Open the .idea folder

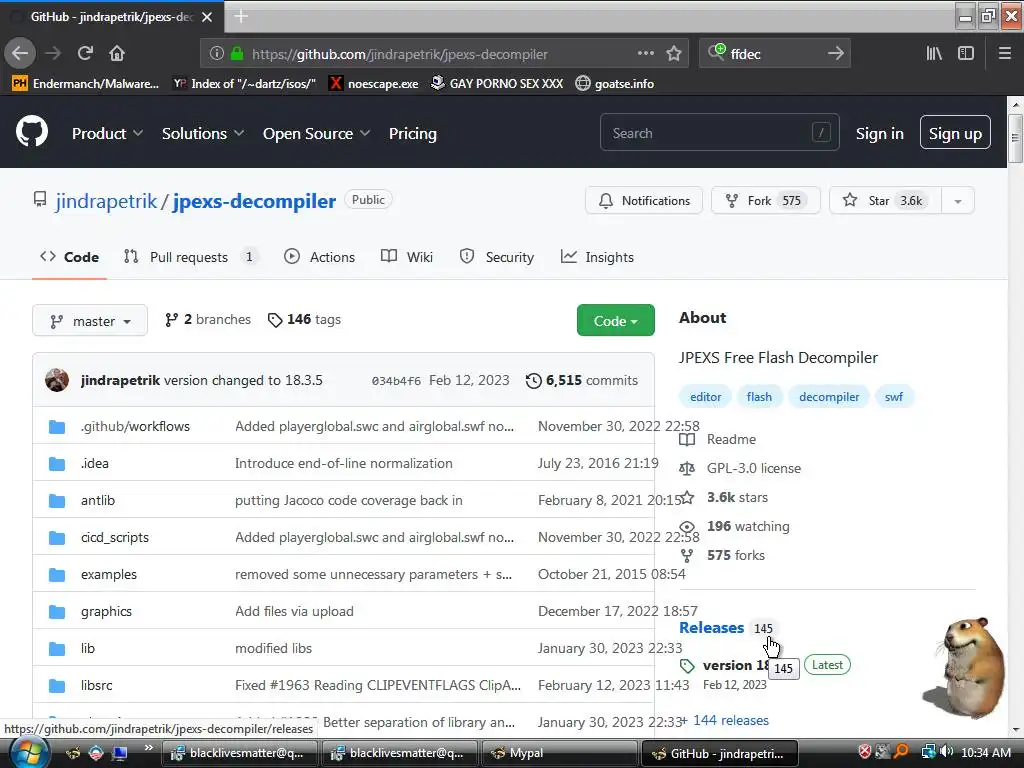[x=95, y=463]
